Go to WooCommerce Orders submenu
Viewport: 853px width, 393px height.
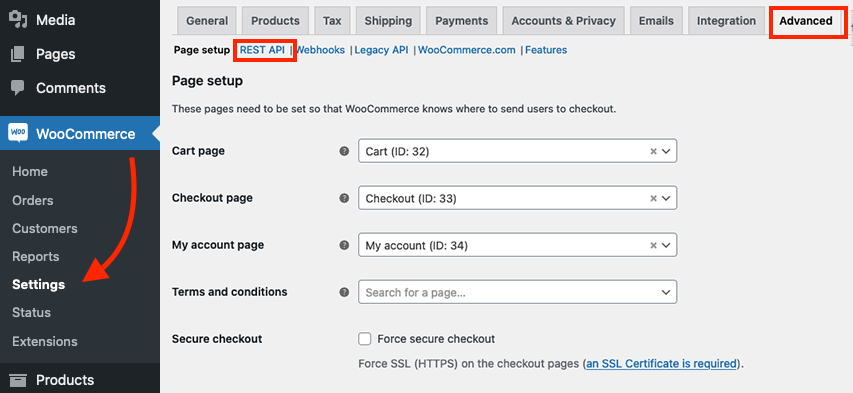(33, 200)
